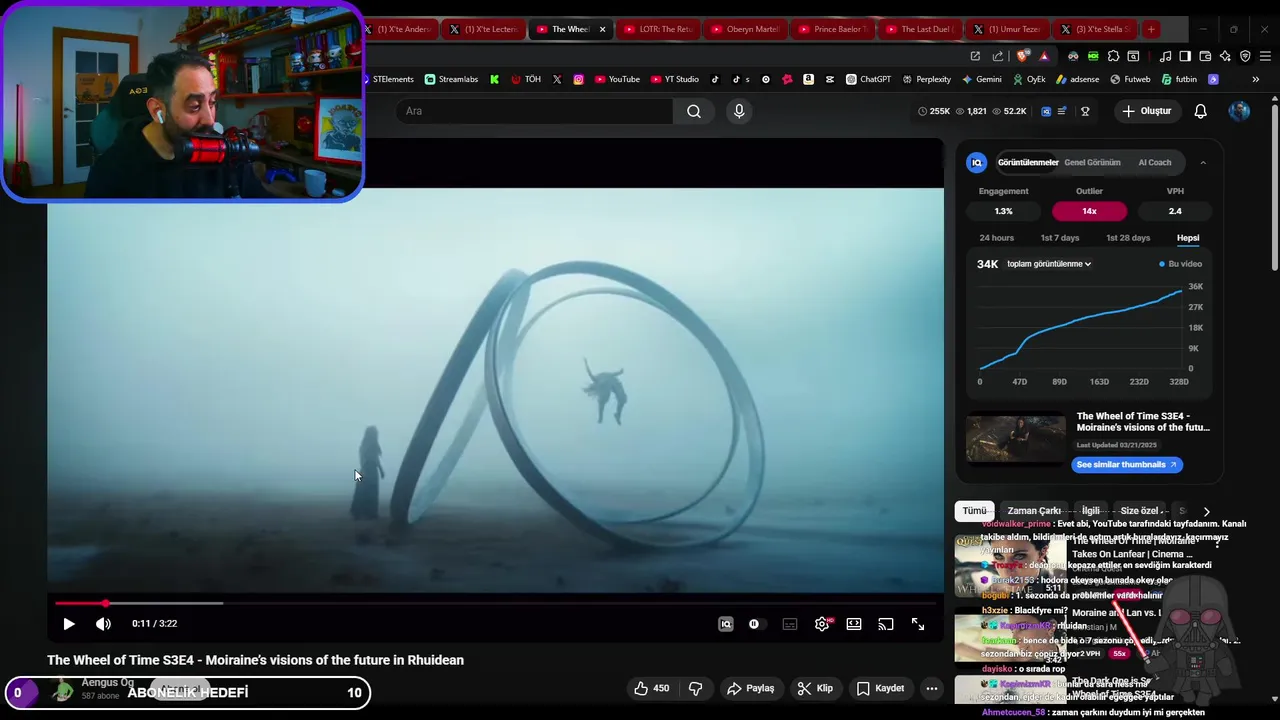Open the Instagram bookmark icon
The width and height of the screenshot is (1280, 720).
coord(578,79)
